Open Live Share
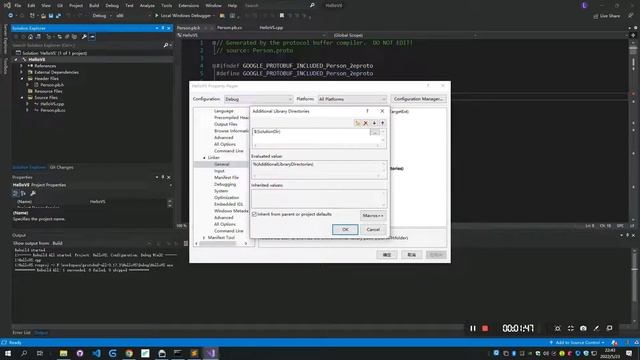The image size is (640, 360). click(607, 16)
